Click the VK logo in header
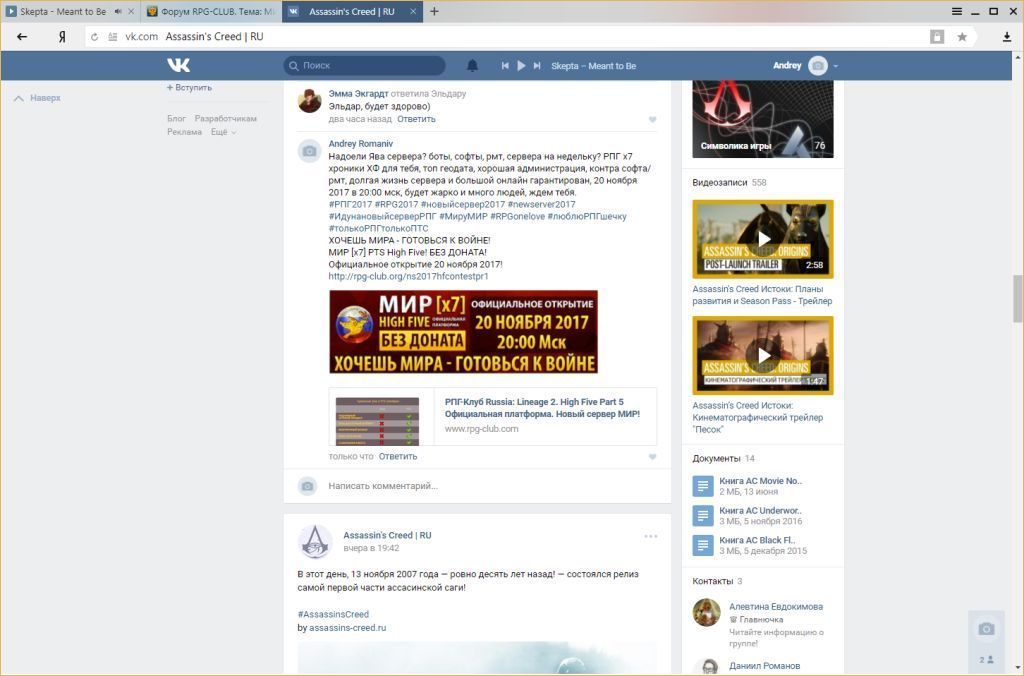The height and width of the screenshot is (676, 1024). [178, 65]
